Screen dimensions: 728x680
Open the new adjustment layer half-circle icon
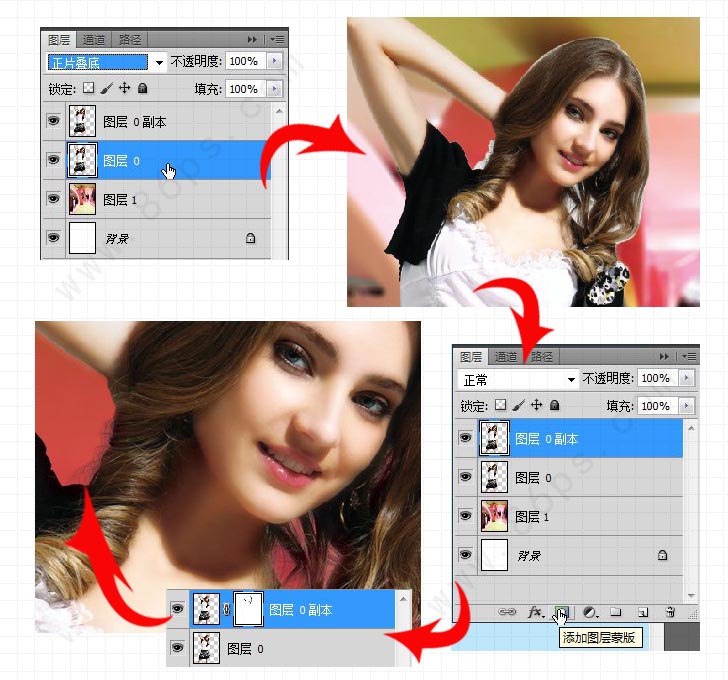pyautogui.click(x=590, y=612)
